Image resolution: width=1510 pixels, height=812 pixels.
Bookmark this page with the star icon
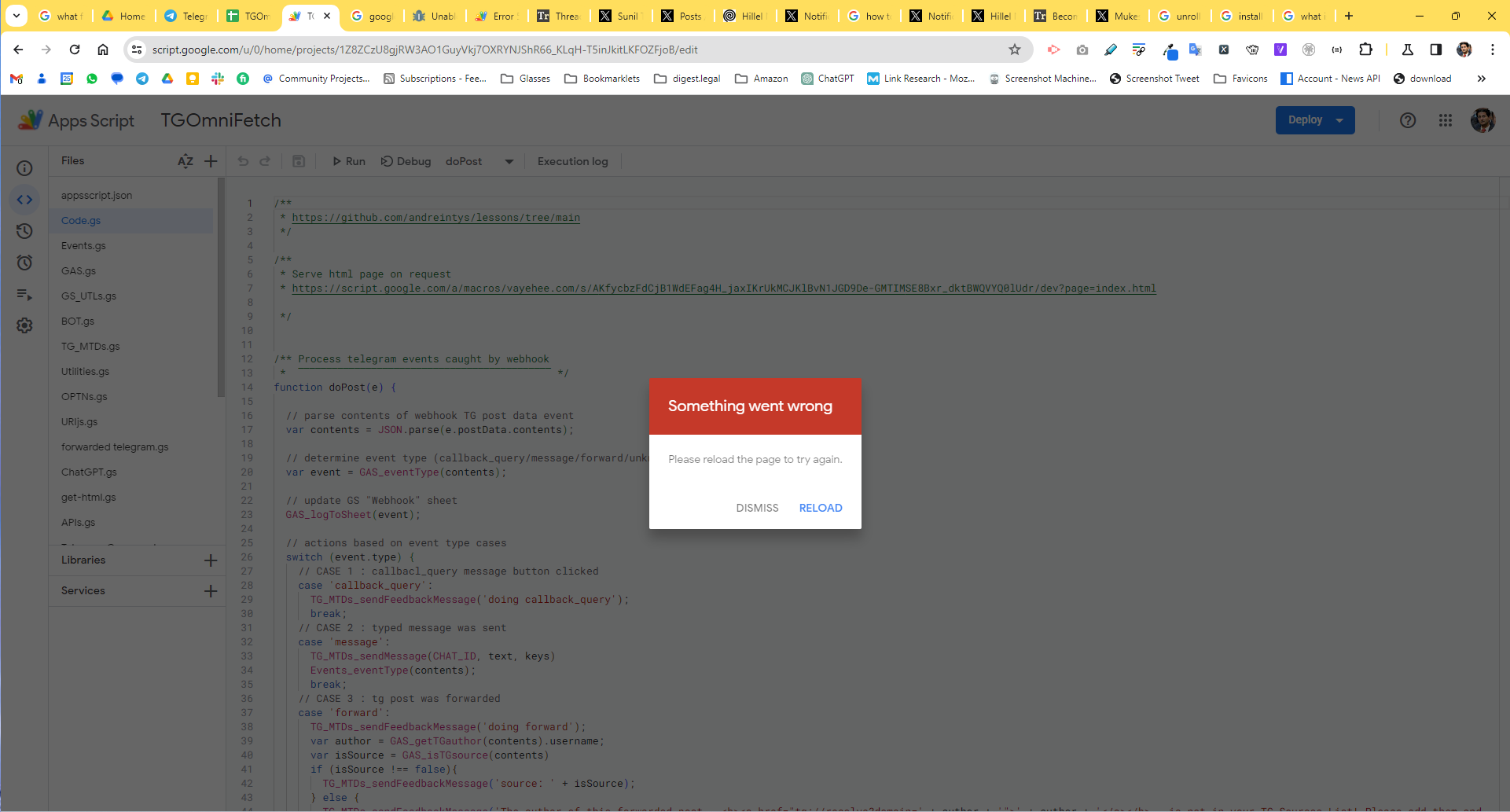[1015, 50]
